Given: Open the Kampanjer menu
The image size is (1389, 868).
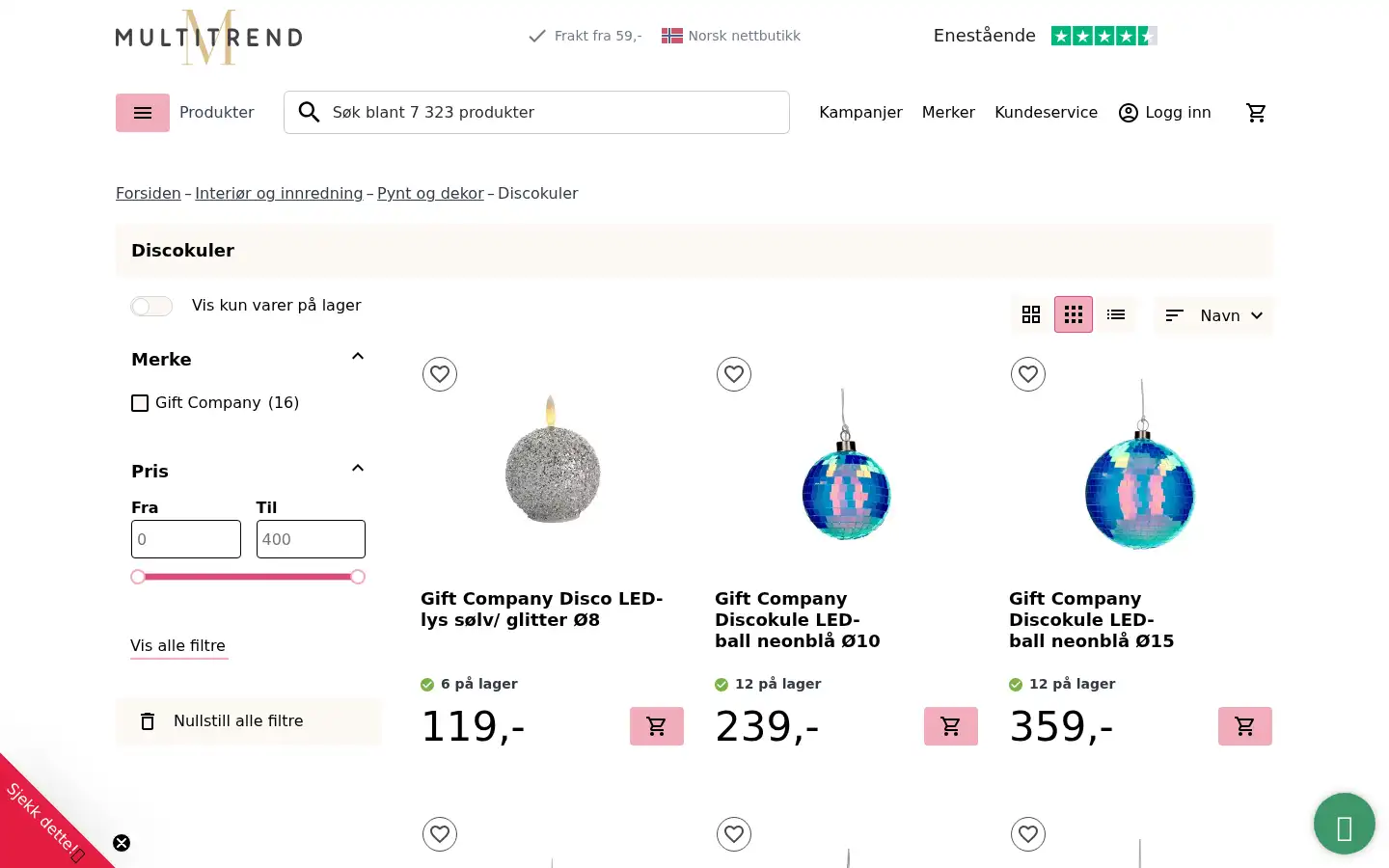Looking at the screenshot, I should pos(860,113).
